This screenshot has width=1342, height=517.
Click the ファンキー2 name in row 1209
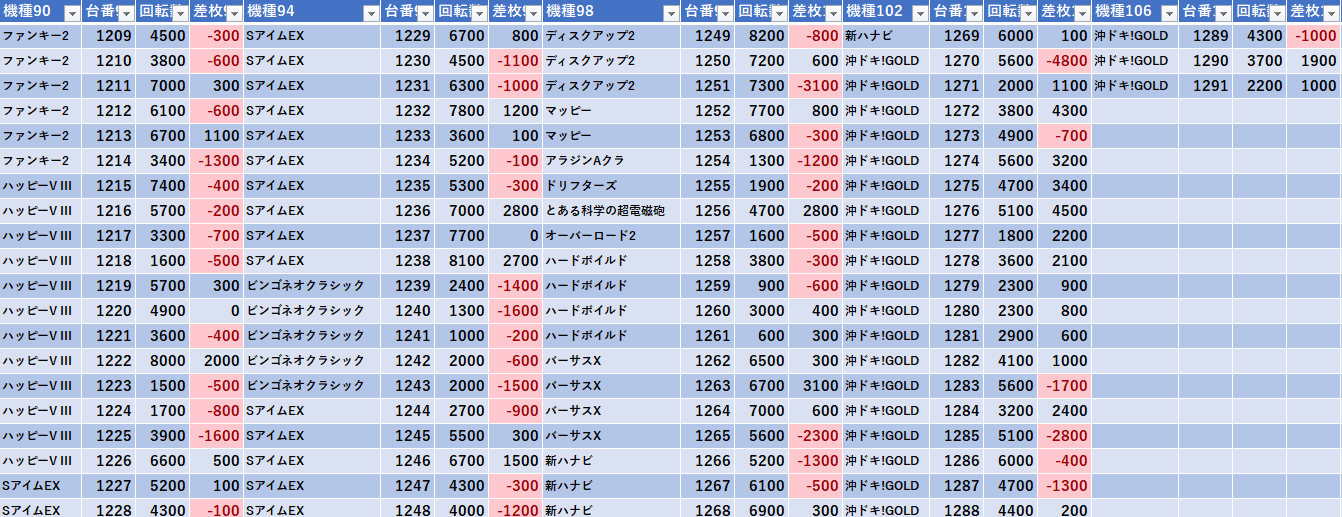pos(36,35)
